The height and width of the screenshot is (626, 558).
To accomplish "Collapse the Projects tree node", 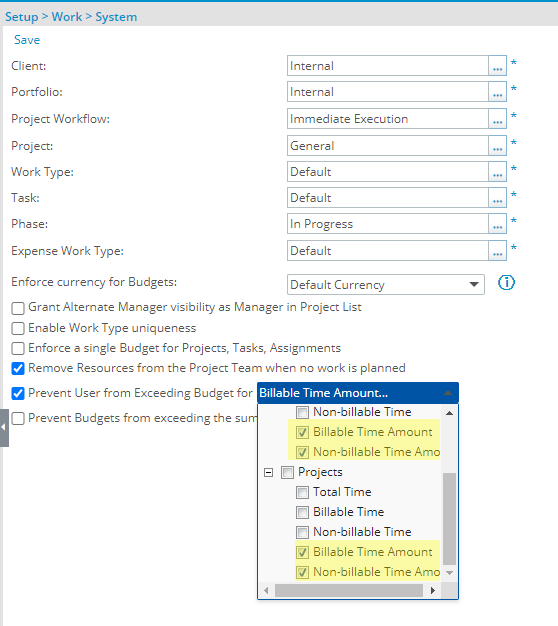I will (x=269, y=472).
